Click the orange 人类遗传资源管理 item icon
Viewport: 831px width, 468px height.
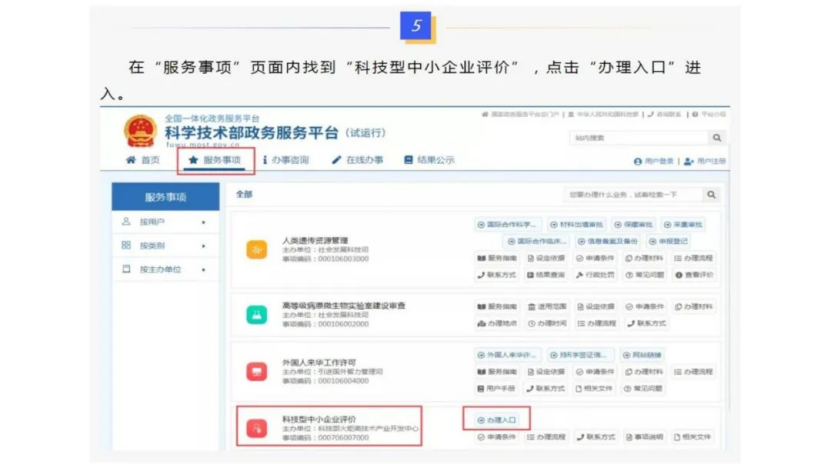pos(257,250)
